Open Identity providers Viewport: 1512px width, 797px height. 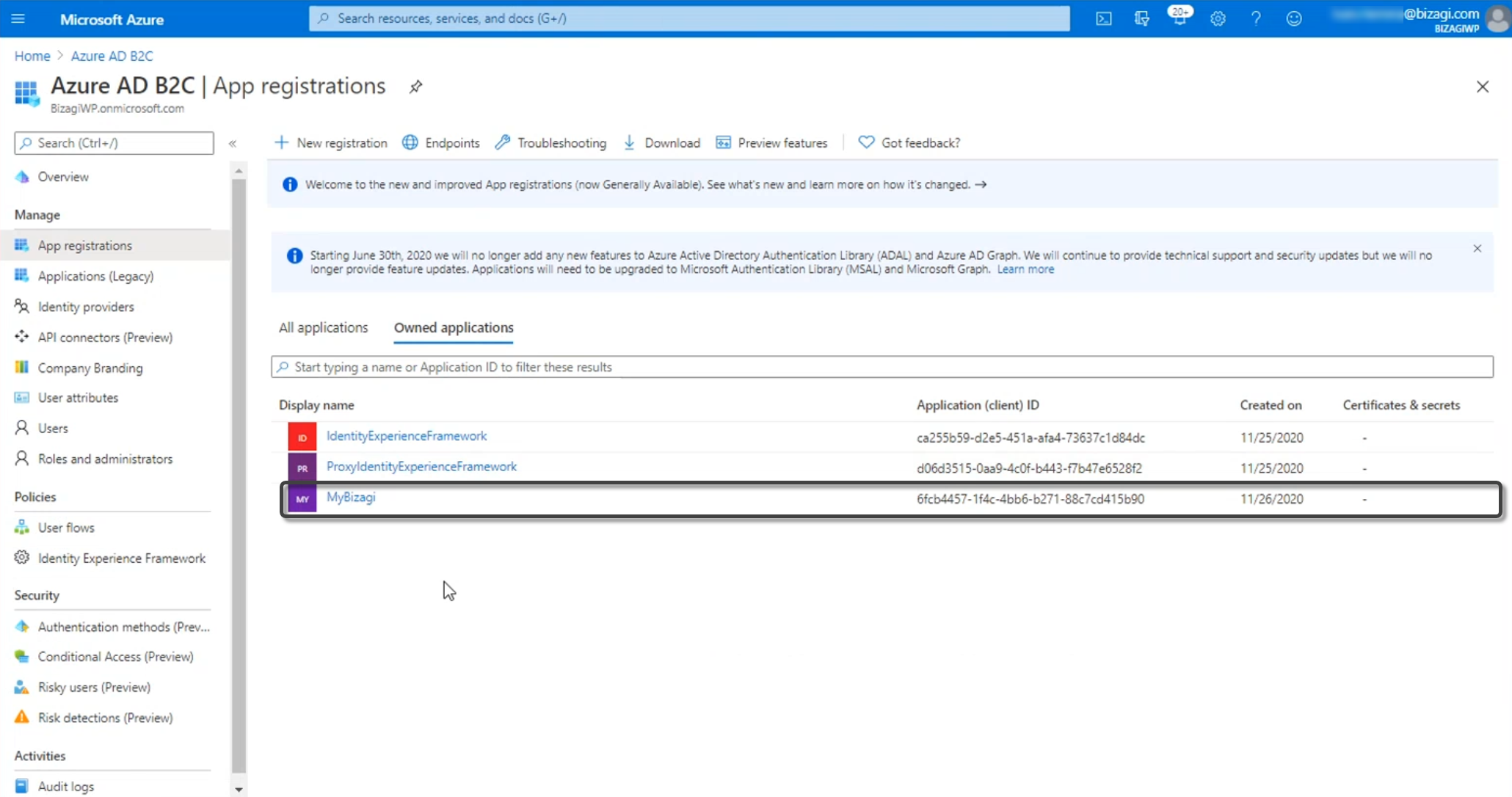point(86,307)
